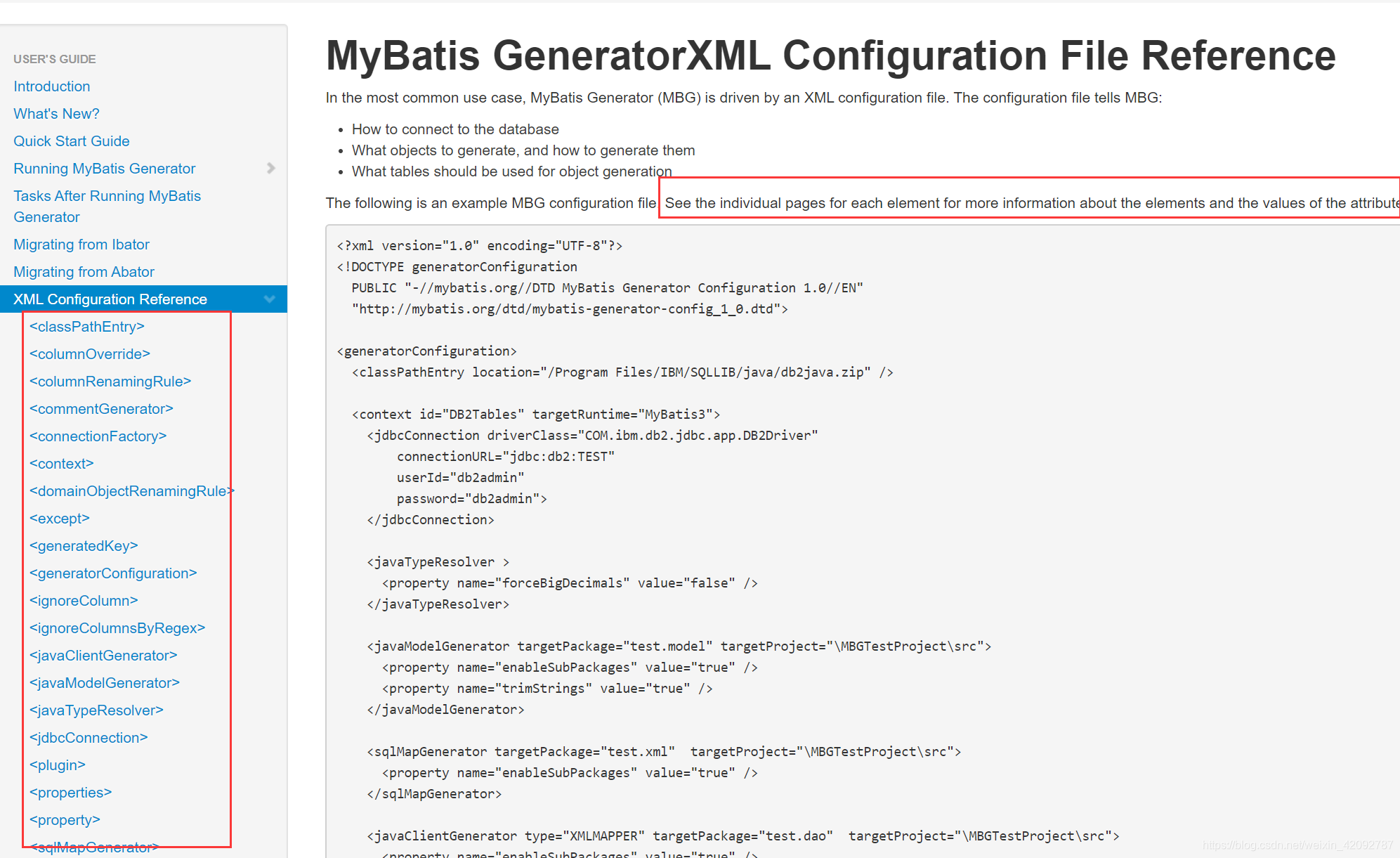This screenshot has width=1400, height=858.
Task: Go to the Quick Start Guide
Action: coord(72,141)
